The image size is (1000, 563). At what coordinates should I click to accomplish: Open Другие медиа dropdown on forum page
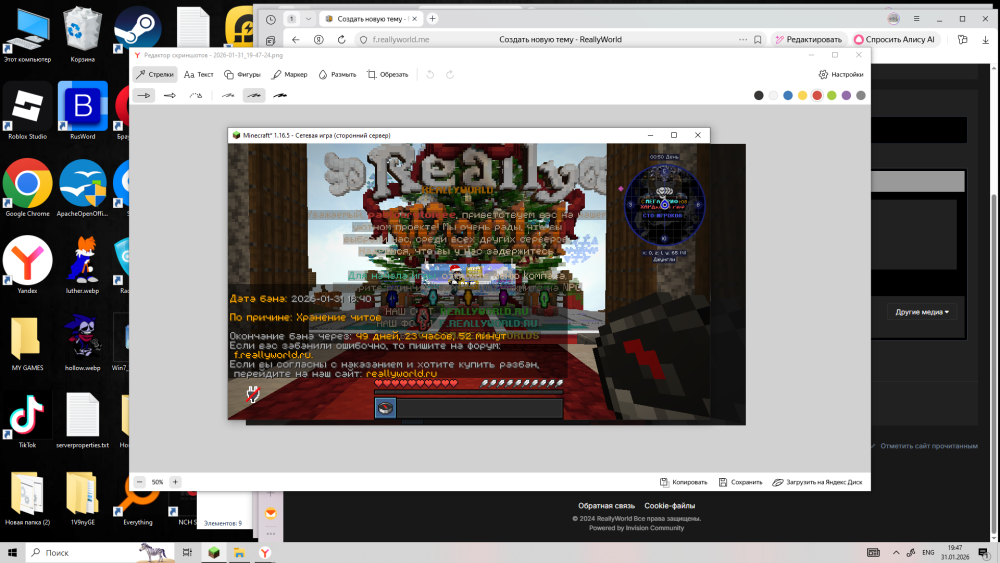tap(922, 312)
